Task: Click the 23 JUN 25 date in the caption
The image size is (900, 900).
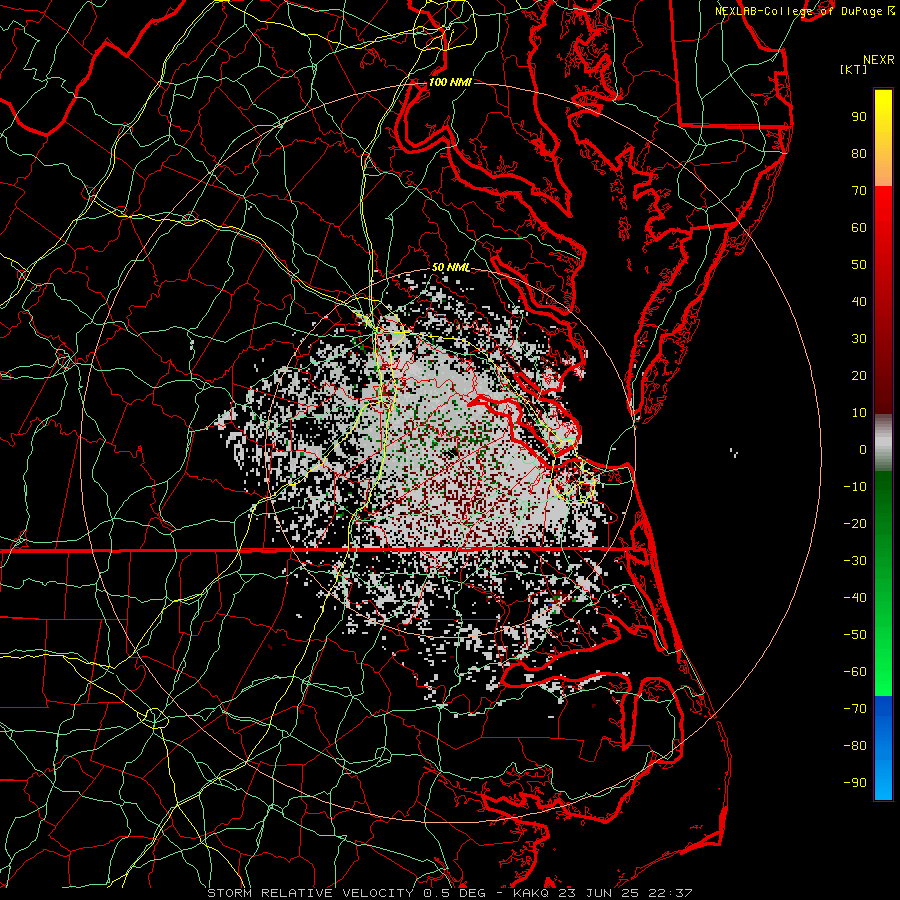Action: [599, 893]
